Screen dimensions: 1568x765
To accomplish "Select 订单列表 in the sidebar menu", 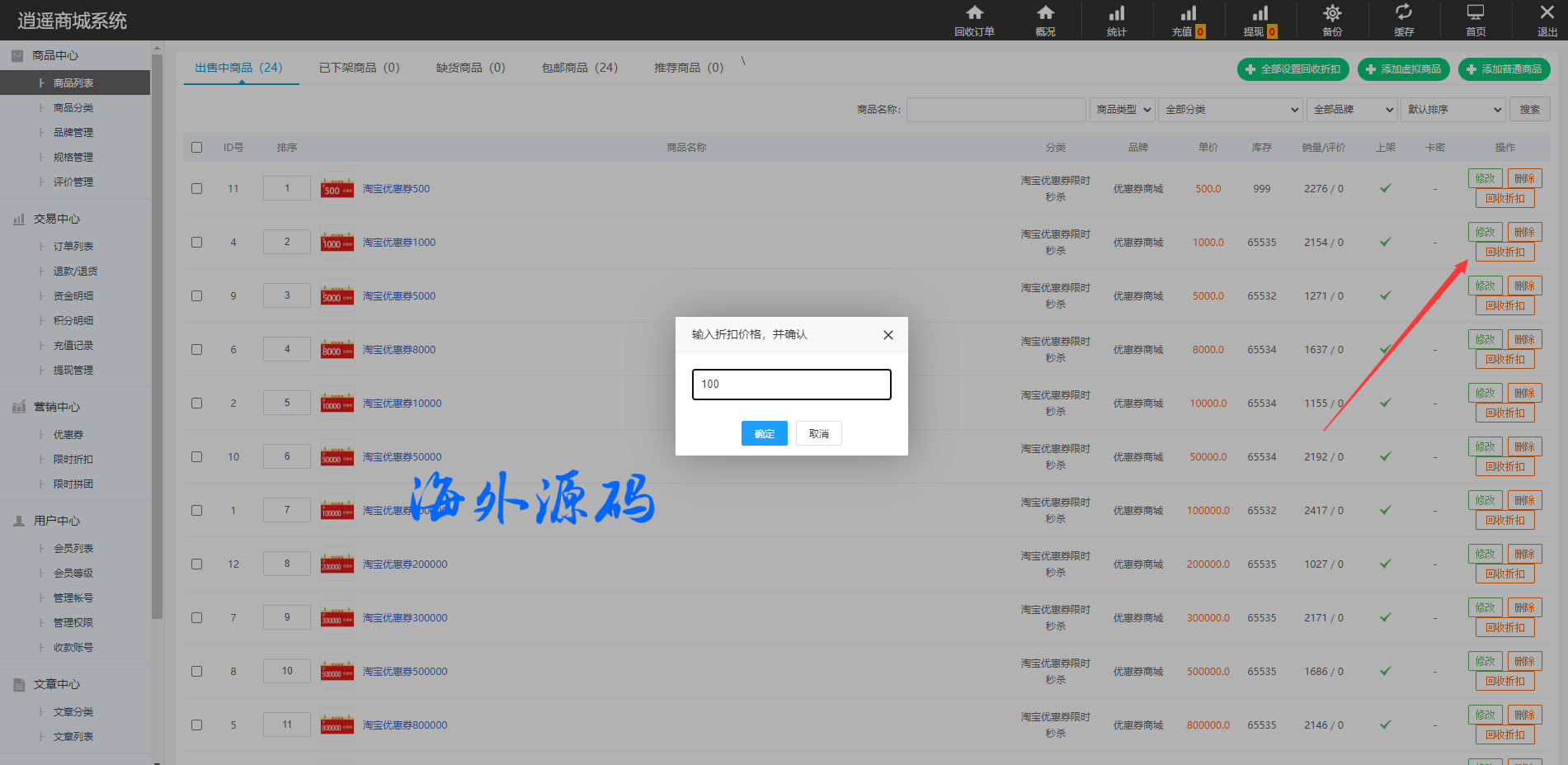I will point(73,247).
